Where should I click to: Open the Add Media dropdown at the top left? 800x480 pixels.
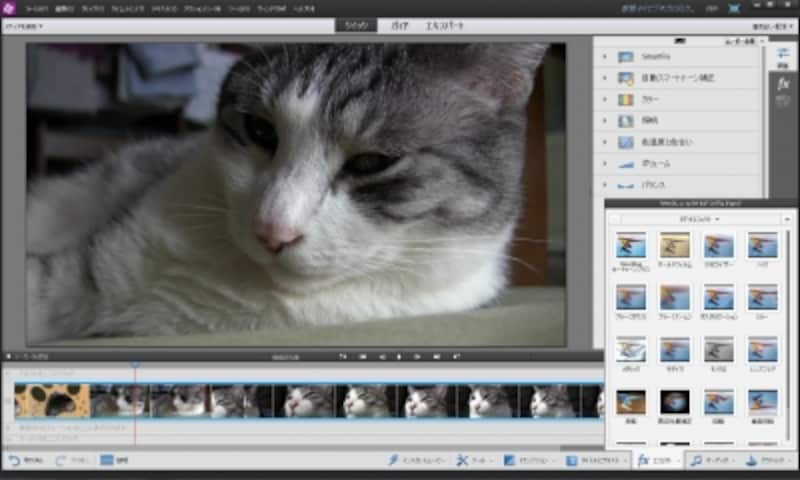point(24,26)
